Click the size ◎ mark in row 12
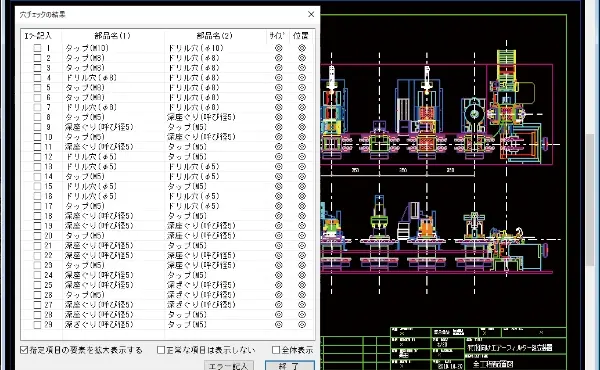 [x=279, y=156]
